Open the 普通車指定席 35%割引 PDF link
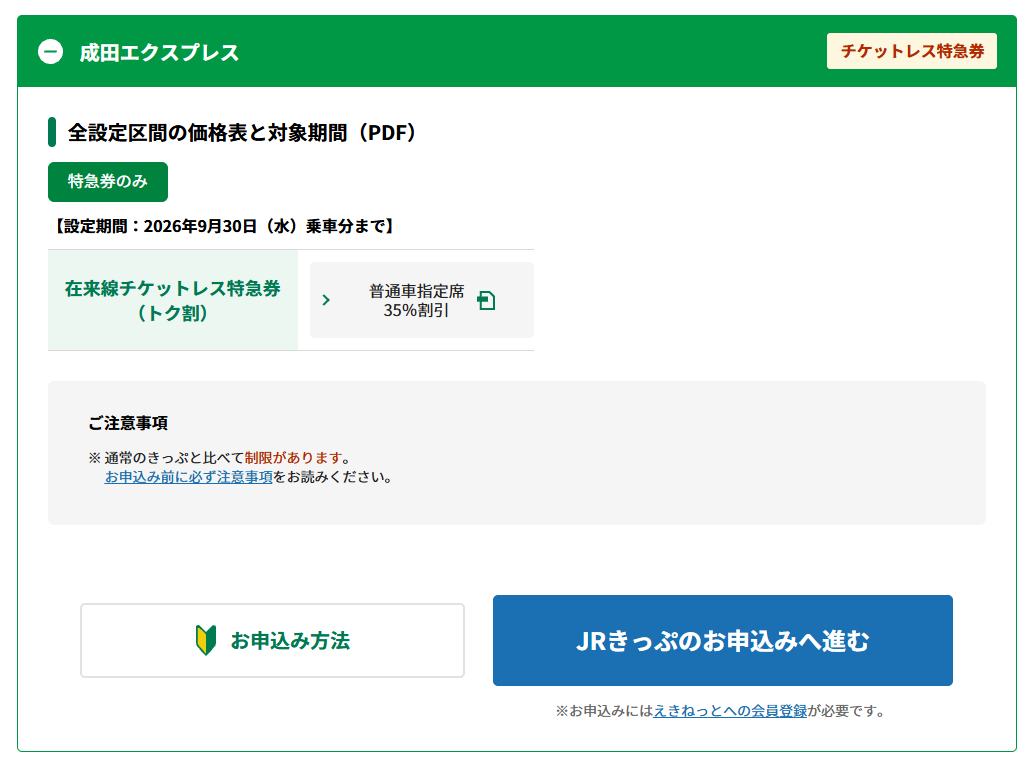The width and height of the screenshot is (1036, 772). point(422,300)
